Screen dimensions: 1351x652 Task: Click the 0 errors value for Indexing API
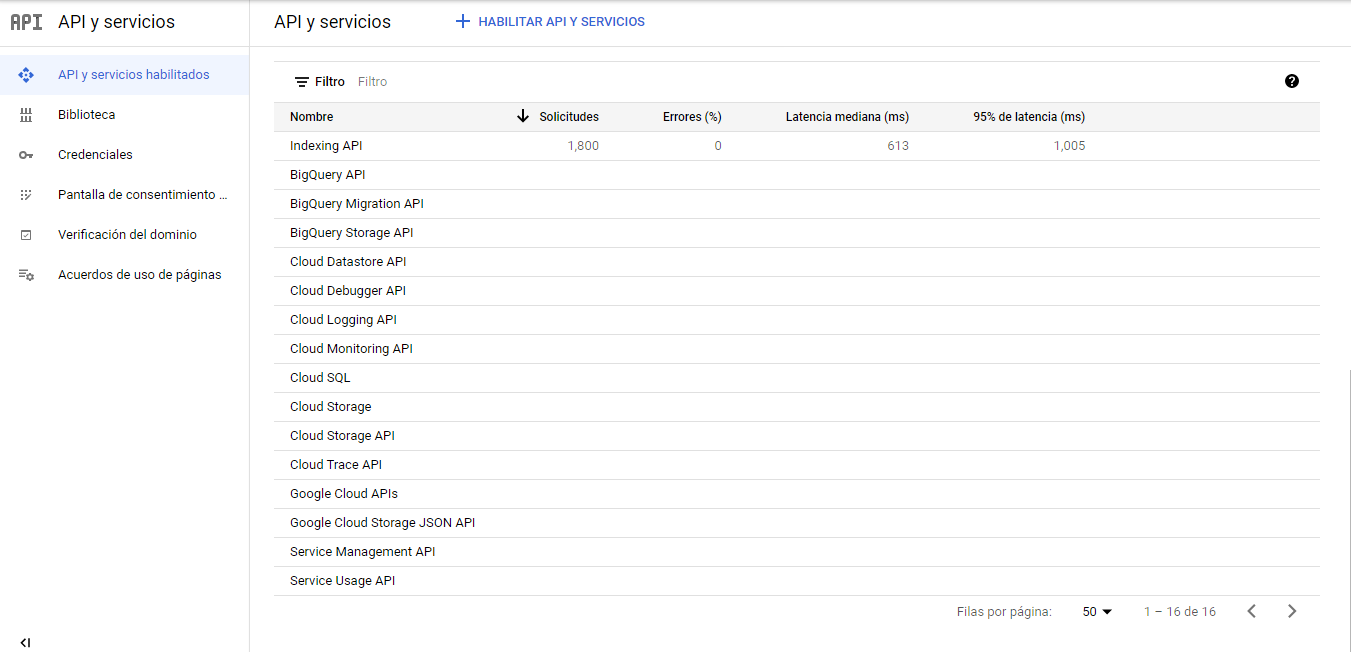(x=718, y=146)
